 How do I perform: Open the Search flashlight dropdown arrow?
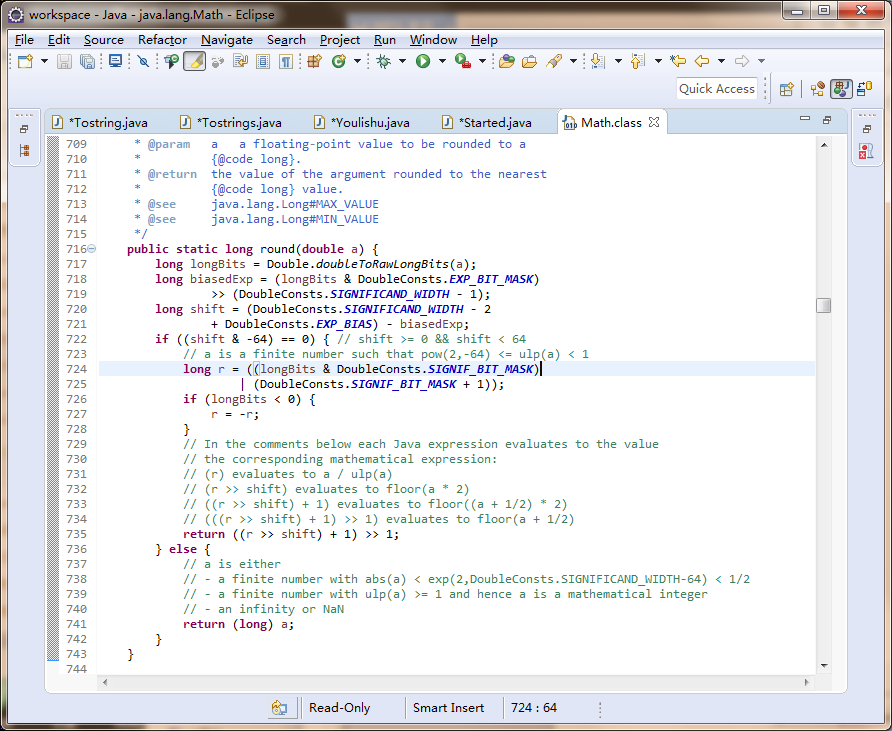pyautogui.click(x=573, y=61)
